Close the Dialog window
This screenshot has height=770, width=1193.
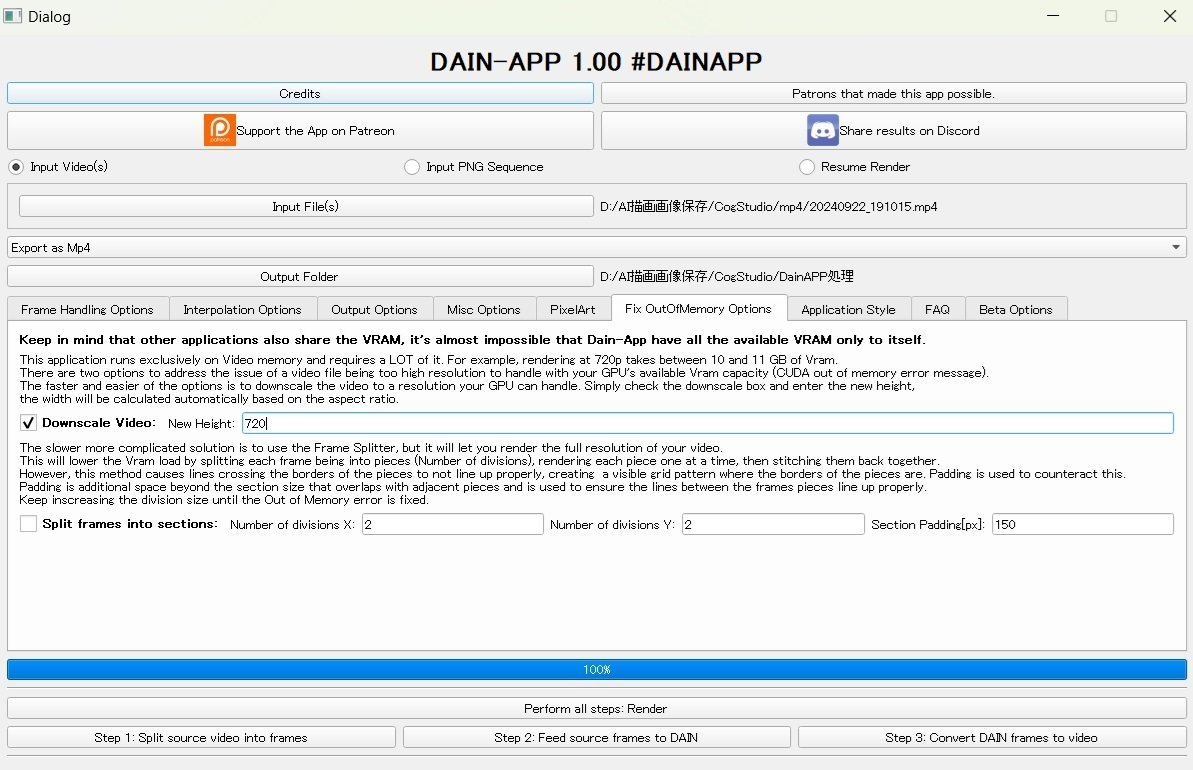click(x=1170, y=16)
